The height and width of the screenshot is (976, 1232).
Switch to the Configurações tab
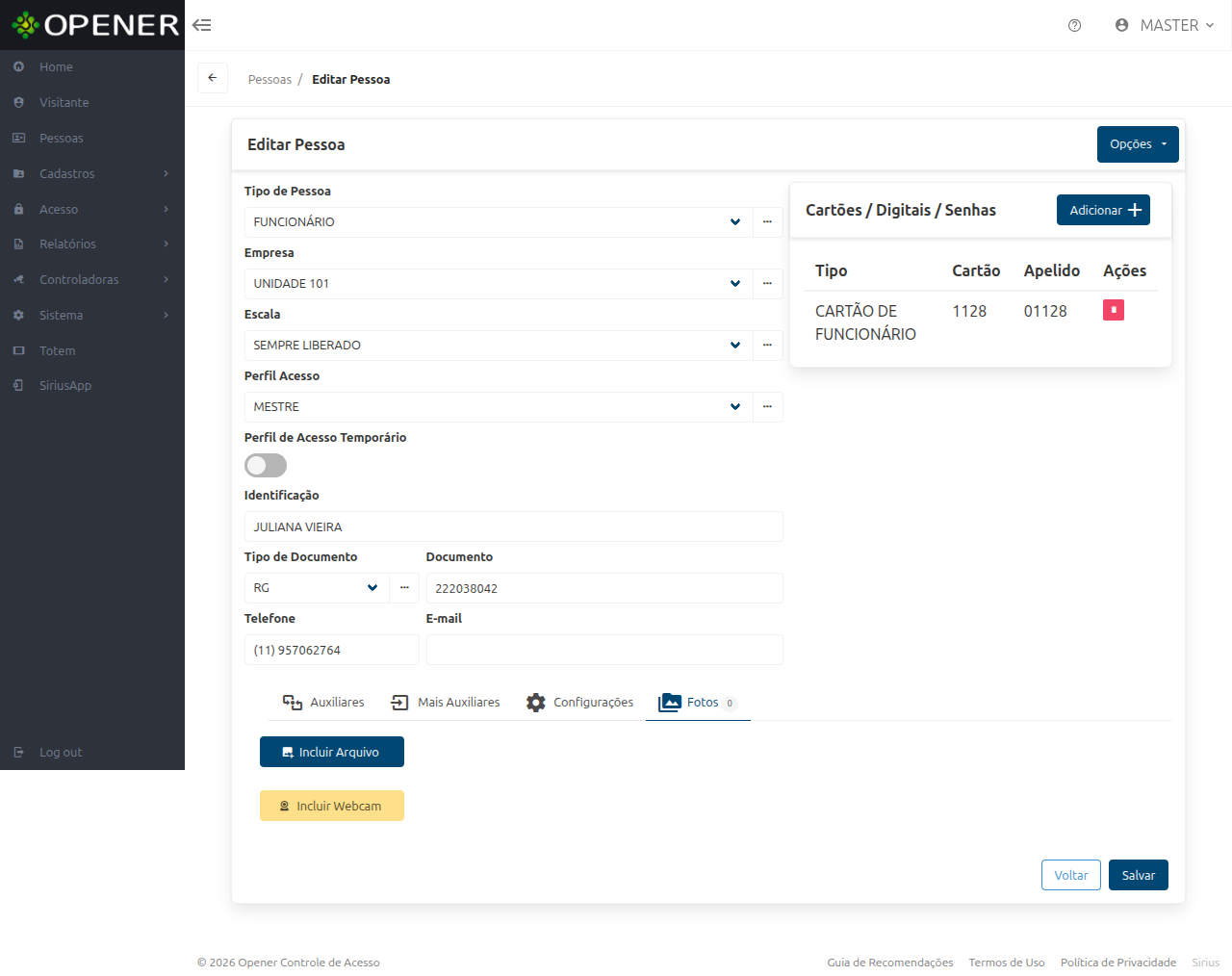pos(579,703)
